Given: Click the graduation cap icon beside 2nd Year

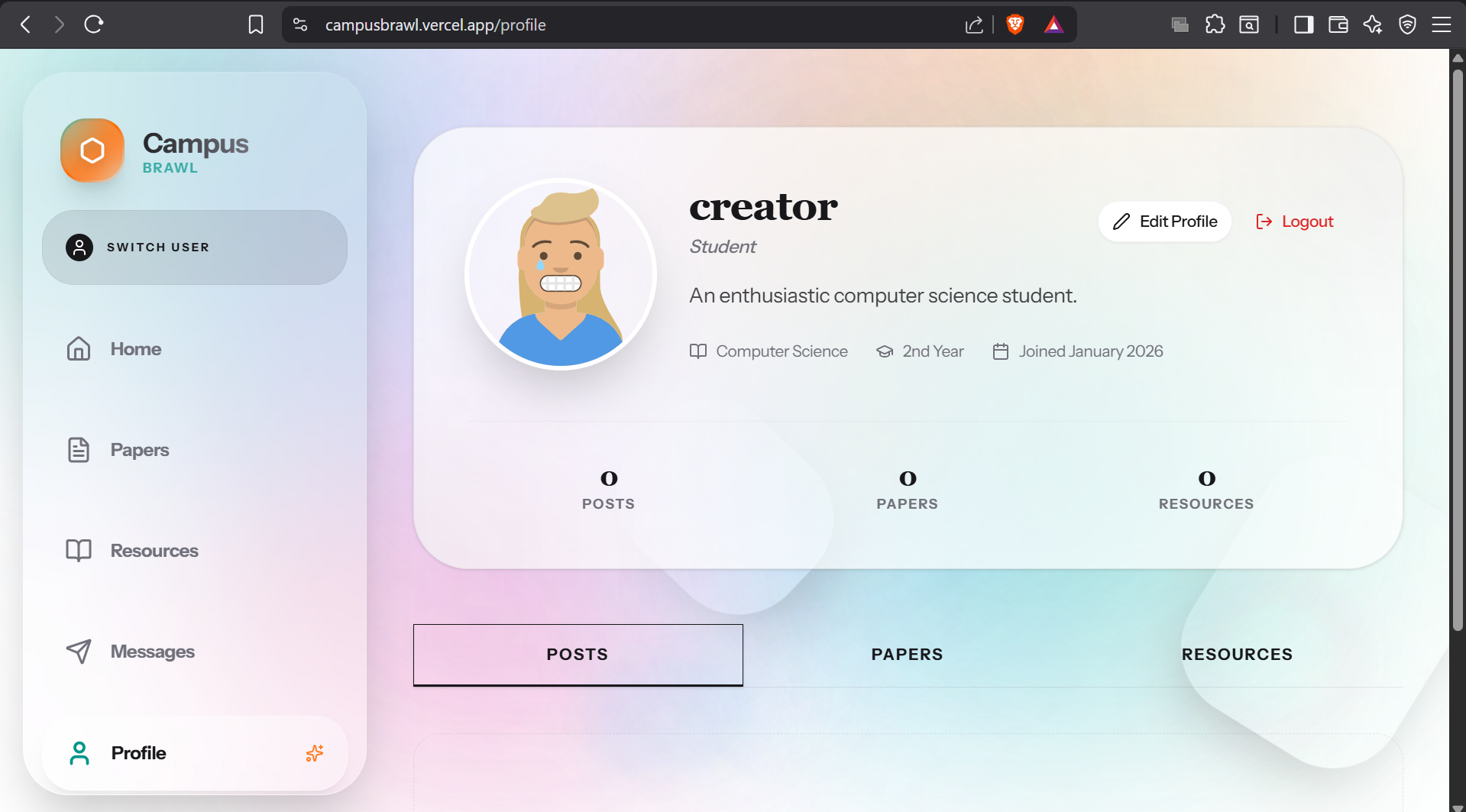Looking at the screenshot, I should coord(885,351).
